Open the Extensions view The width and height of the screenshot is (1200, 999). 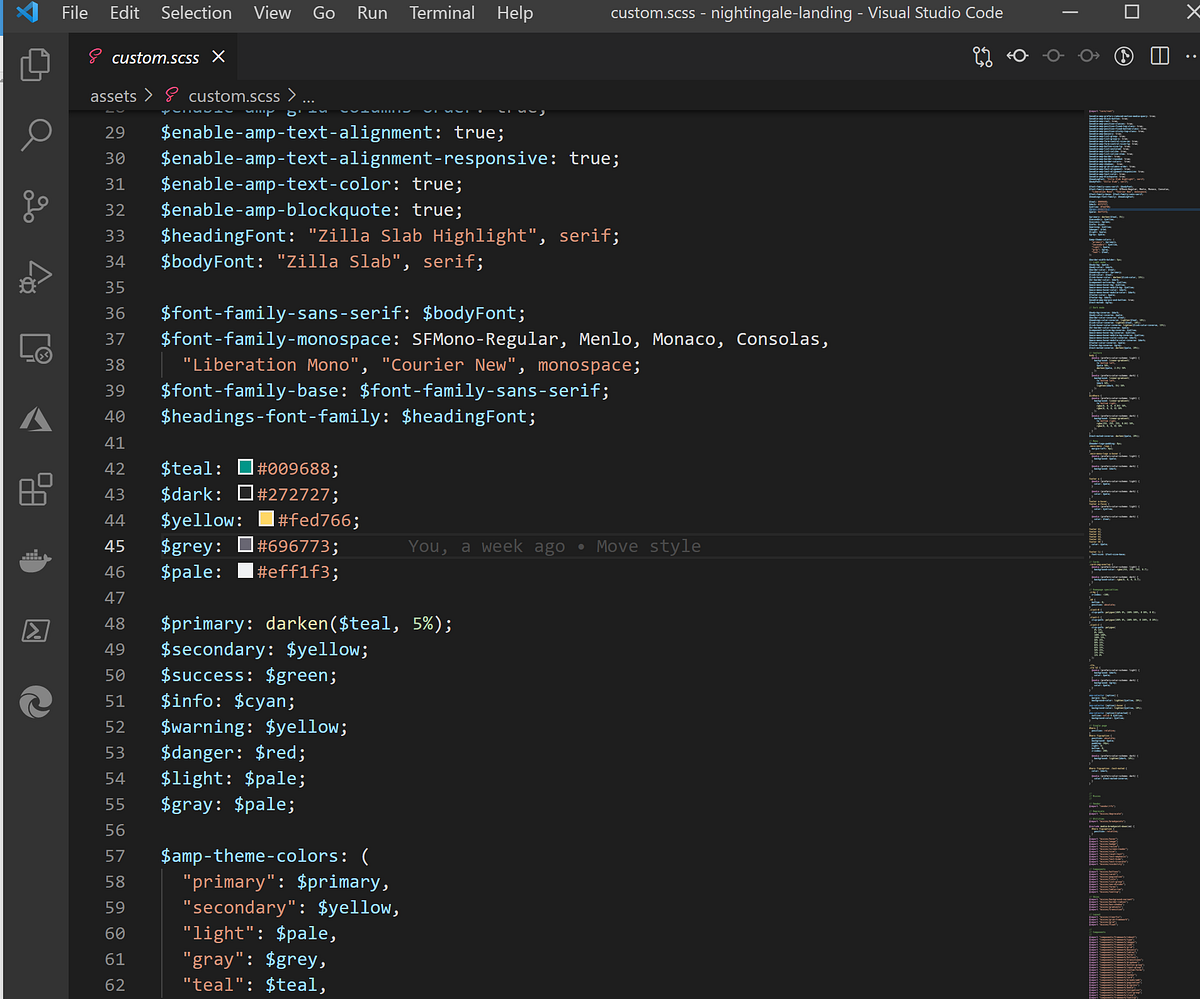point(35,489)
